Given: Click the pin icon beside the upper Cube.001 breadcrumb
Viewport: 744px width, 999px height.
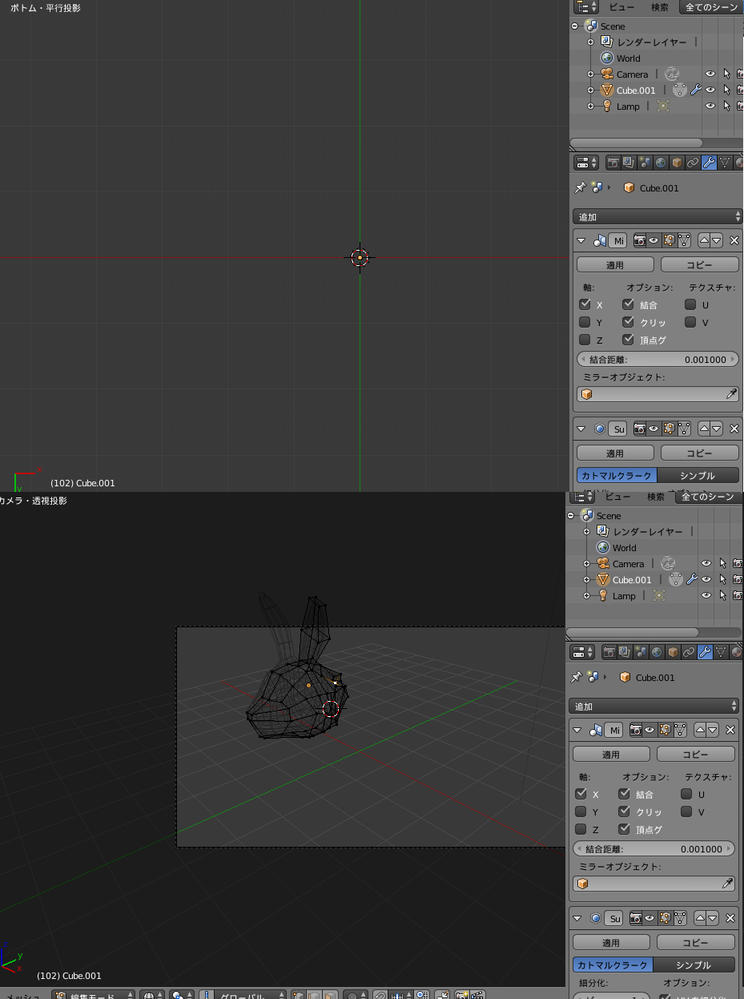Looking at the screenshot, I should [x=580, y=187].
